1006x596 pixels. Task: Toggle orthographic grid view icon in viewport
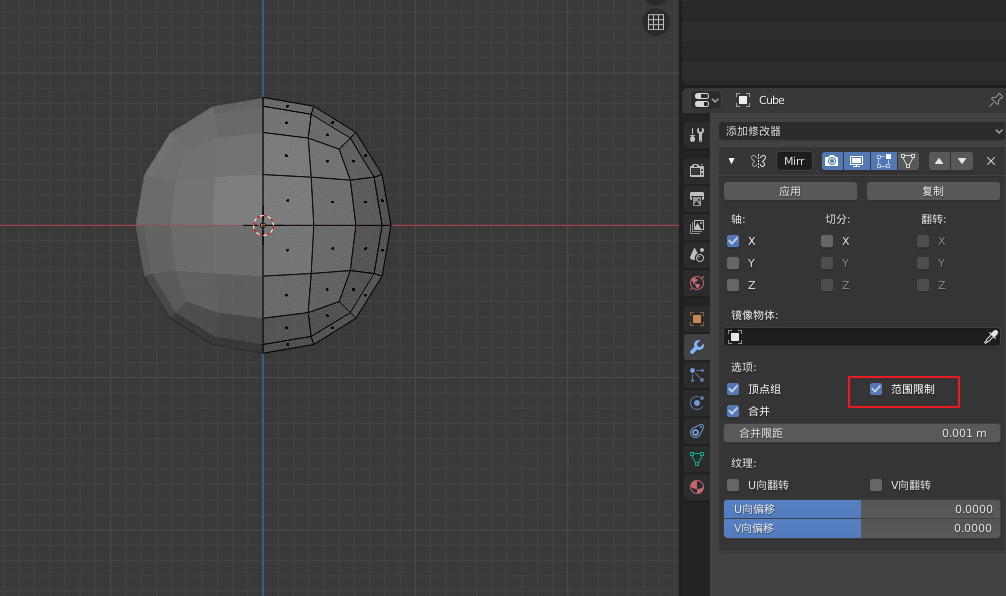[656, 22]
